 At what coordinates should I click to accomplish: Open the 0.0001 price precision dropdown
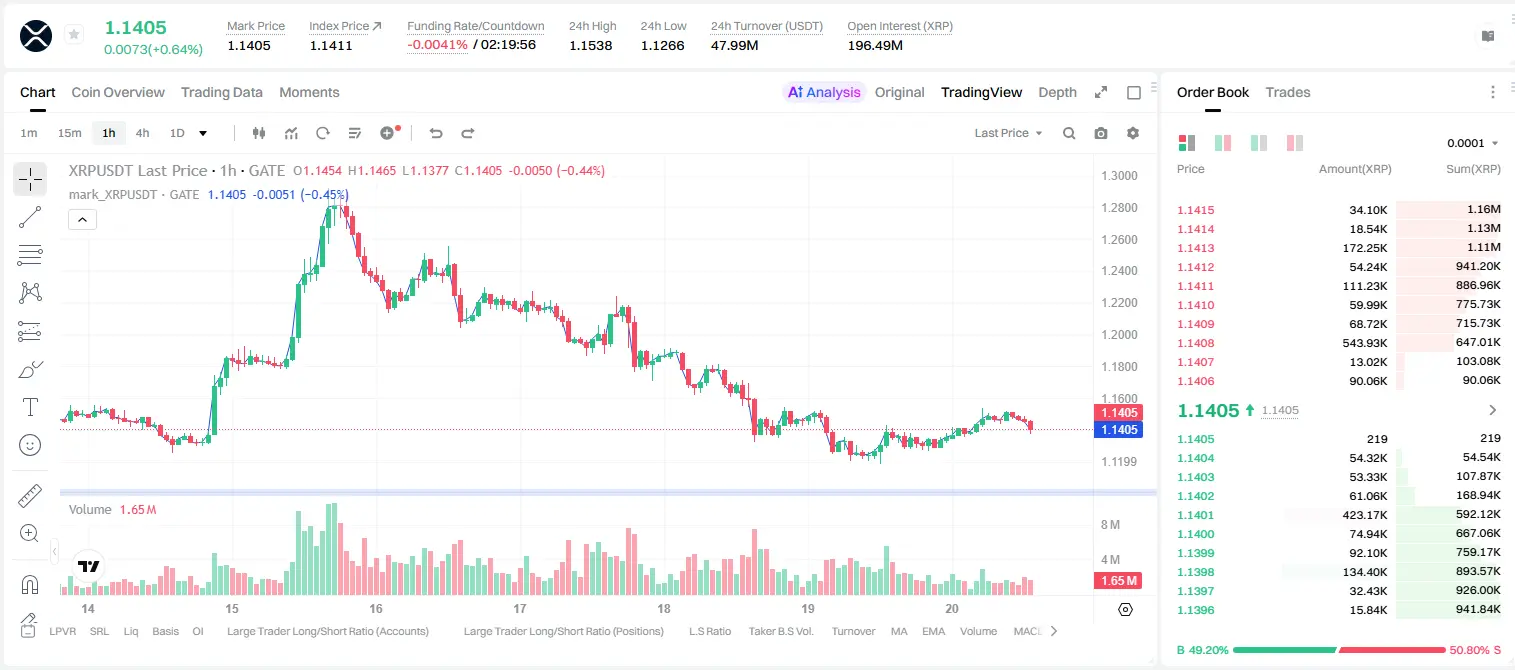point(1472,143)
